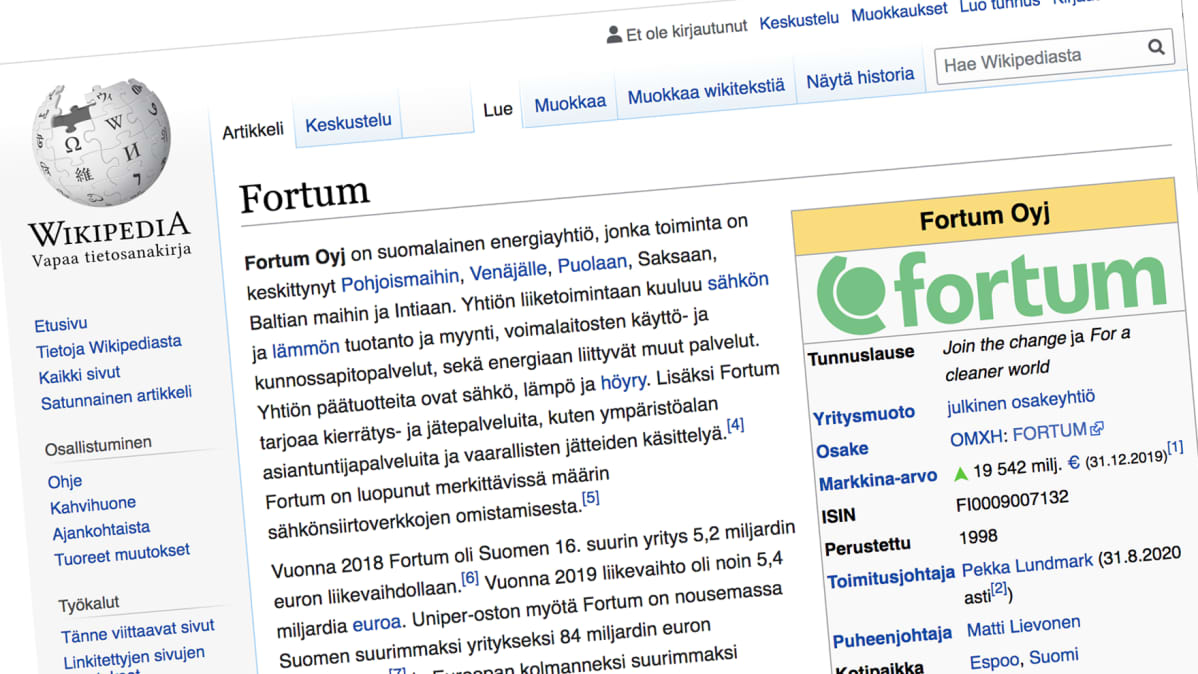Open infobox footnote [2]
The image size is (1198, 674).
[1000, 589]
